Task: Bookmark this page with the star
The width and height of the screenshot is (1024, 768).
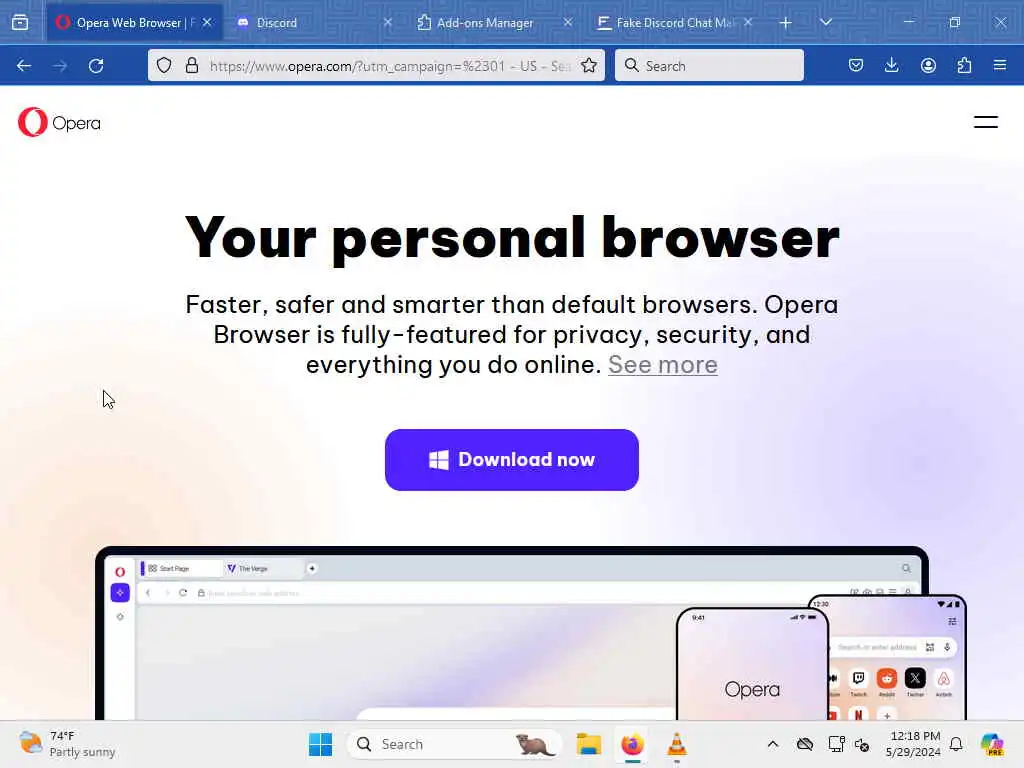Action: pyautogui.click(x=589, y=65)
